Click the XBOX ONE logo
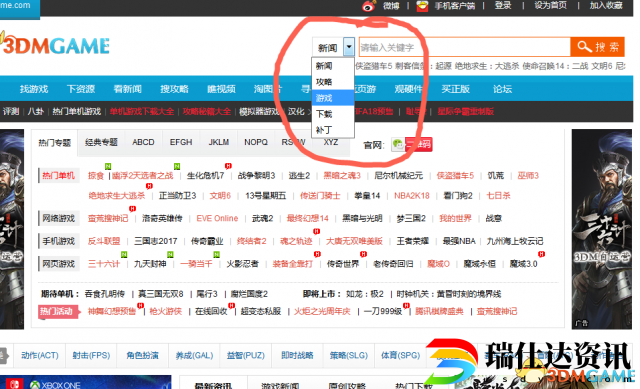Image resolution: width=640 pixels, height=389 pixels. (x=55, y=385)
